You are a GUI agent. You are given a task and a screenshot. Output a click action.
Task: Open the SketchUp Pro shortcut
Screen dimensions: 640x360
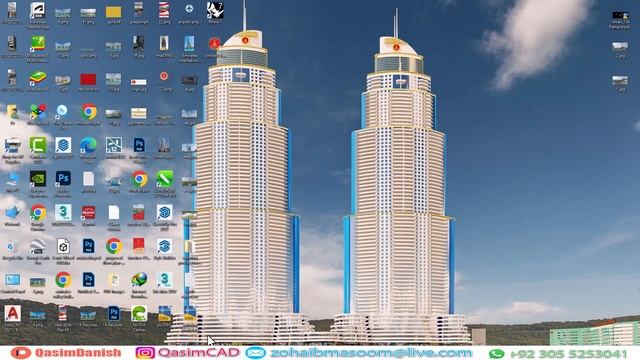tap(164, 214)
